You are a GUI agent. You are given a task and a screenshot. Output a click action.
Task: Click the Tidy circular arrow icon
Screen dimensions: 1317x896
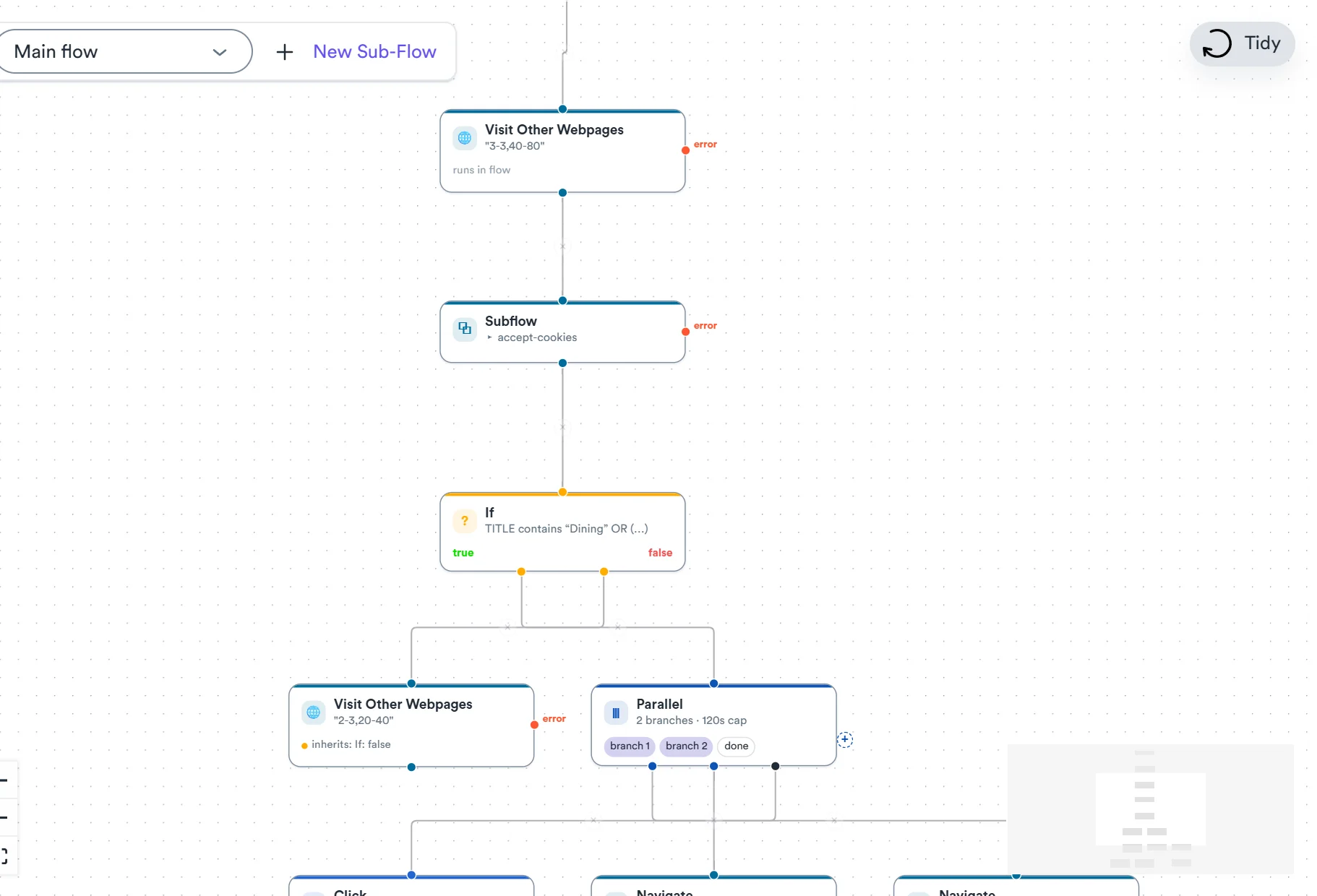click(x=1217, y=43)
